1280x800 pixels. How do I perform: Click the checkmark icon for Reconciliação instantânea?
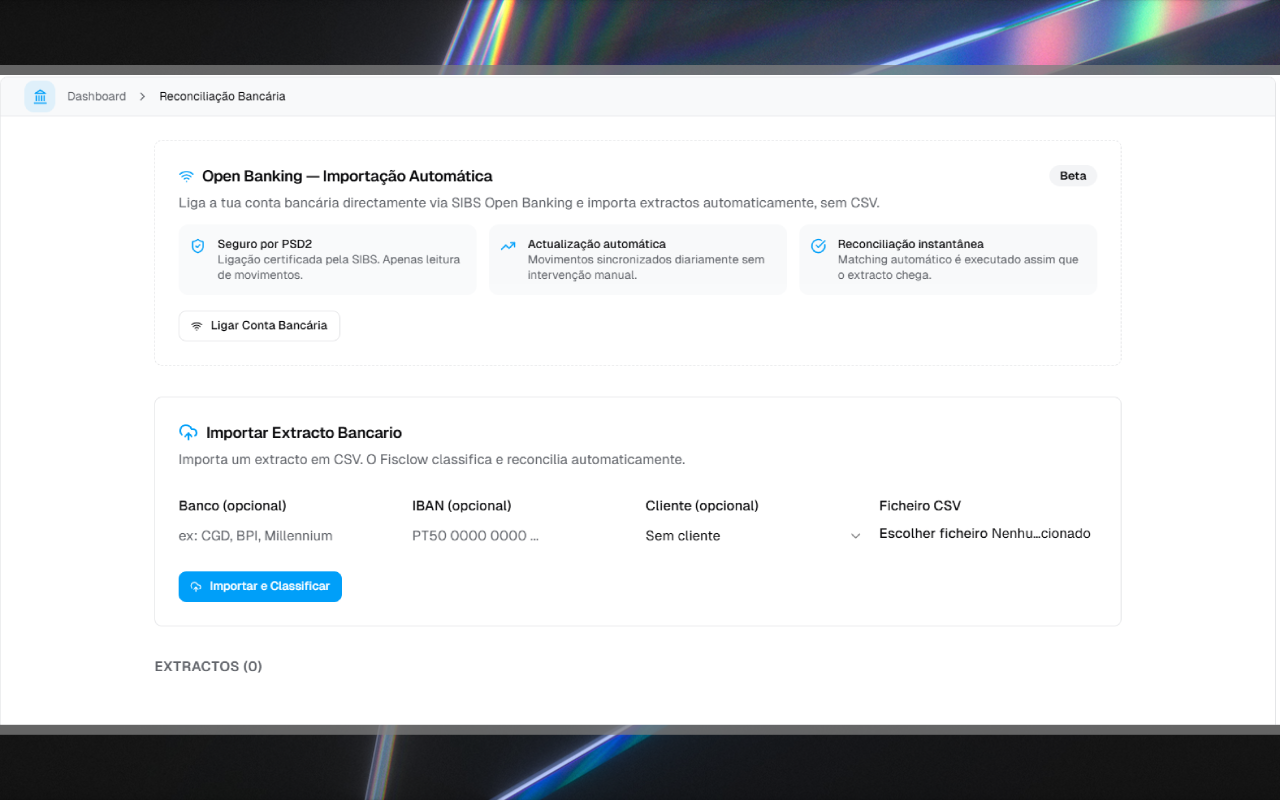pos(818,246)
